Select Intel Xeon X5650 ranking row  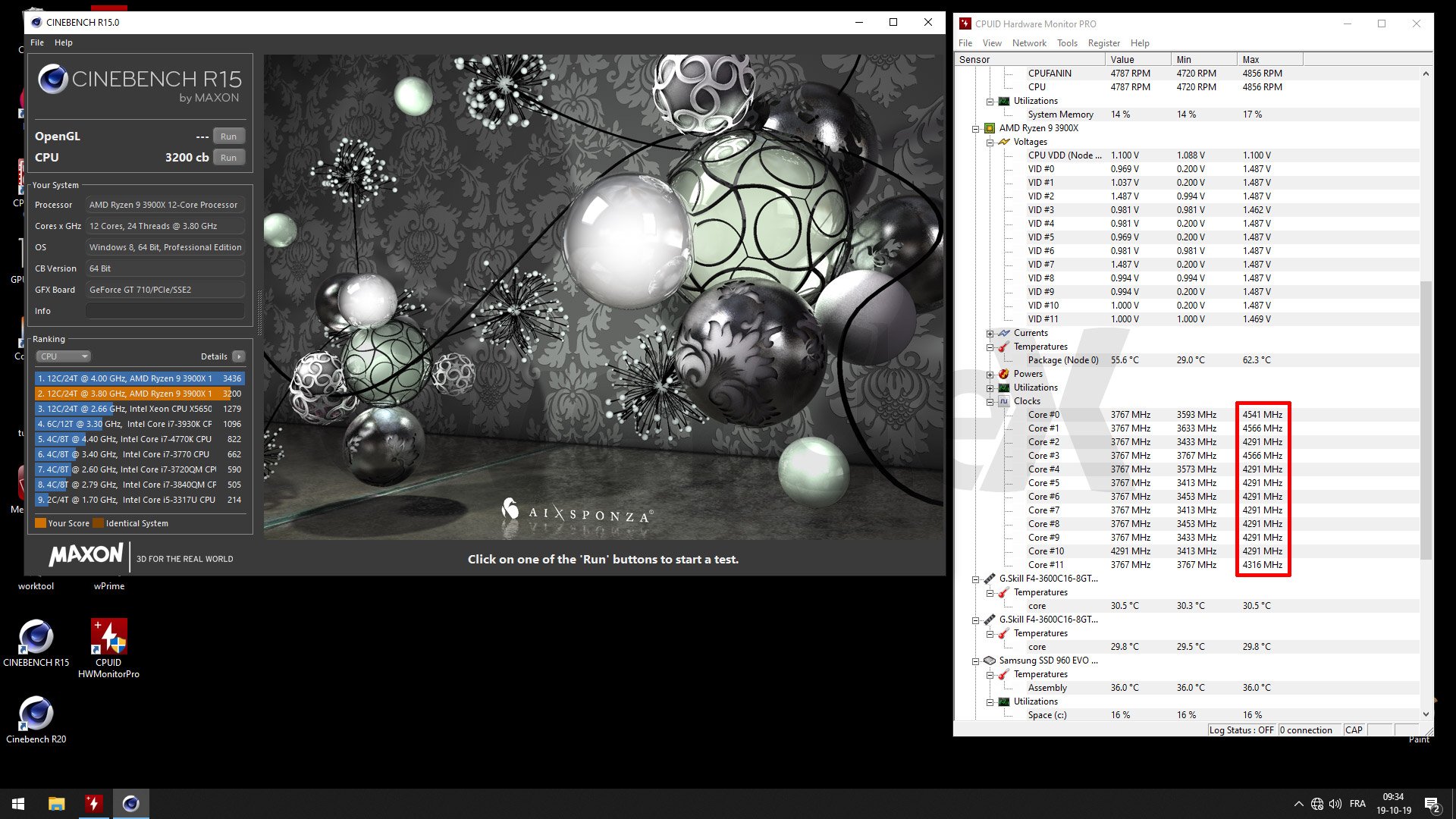[140, 409]
